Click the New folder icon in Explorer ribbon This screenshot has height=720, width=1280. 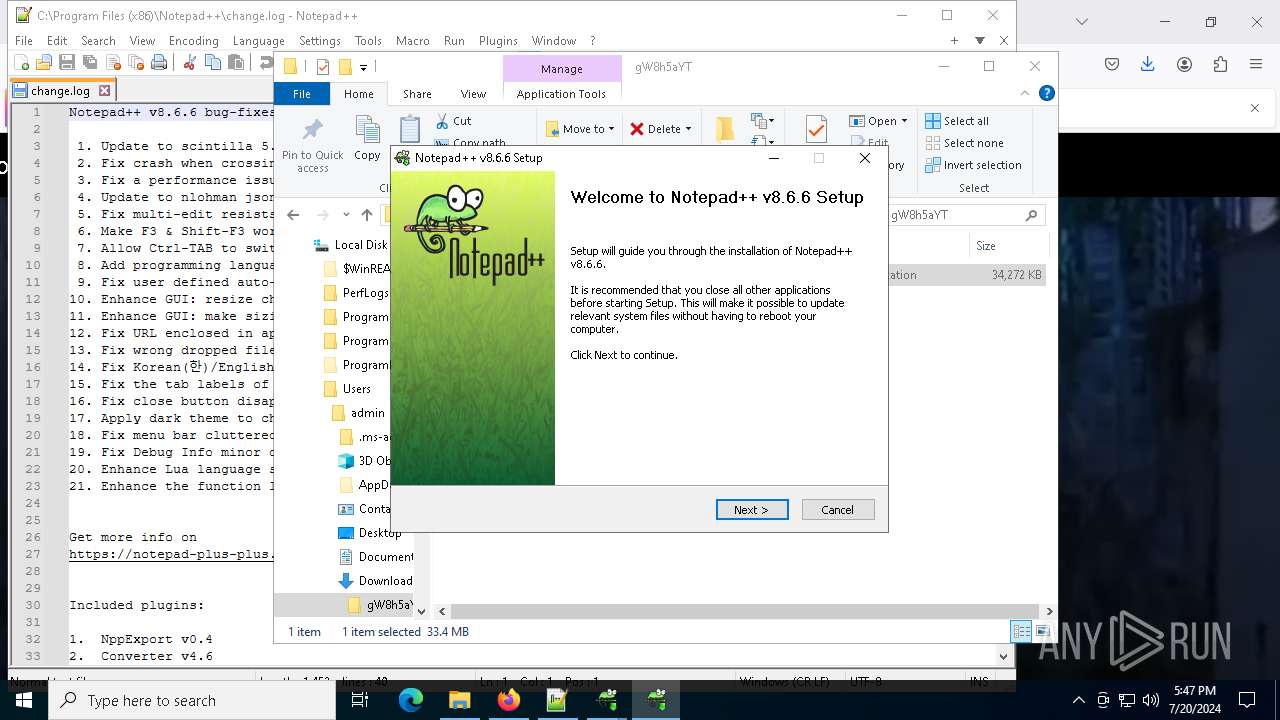[725, 129]
